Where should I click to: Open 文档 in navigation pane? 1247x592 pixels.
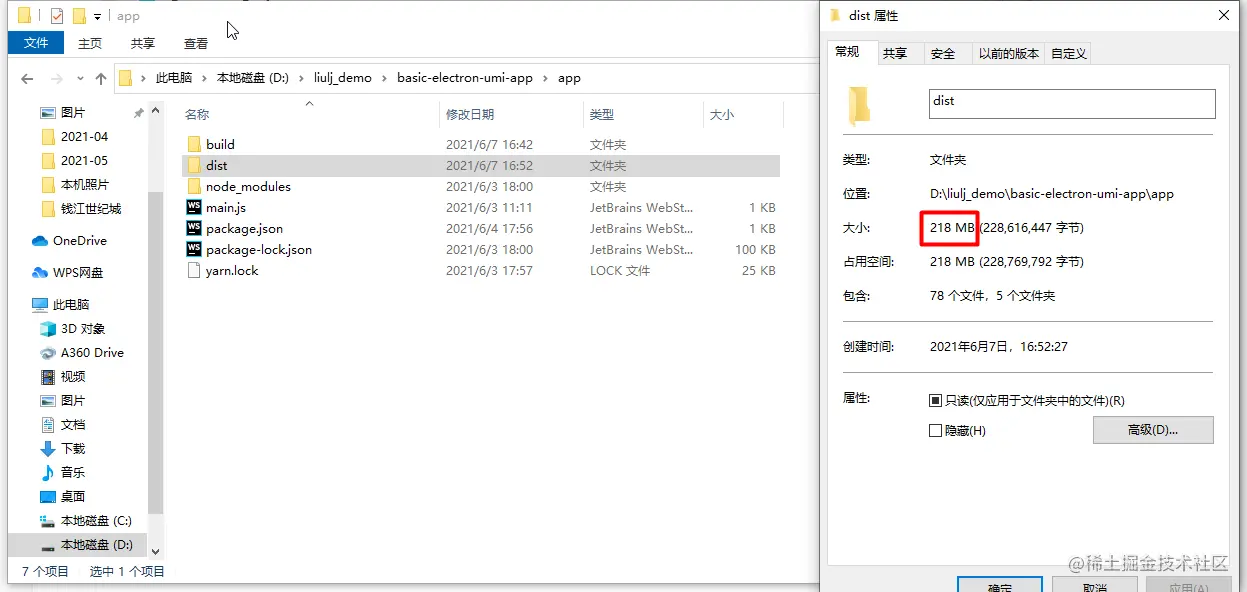click(73, 424)
